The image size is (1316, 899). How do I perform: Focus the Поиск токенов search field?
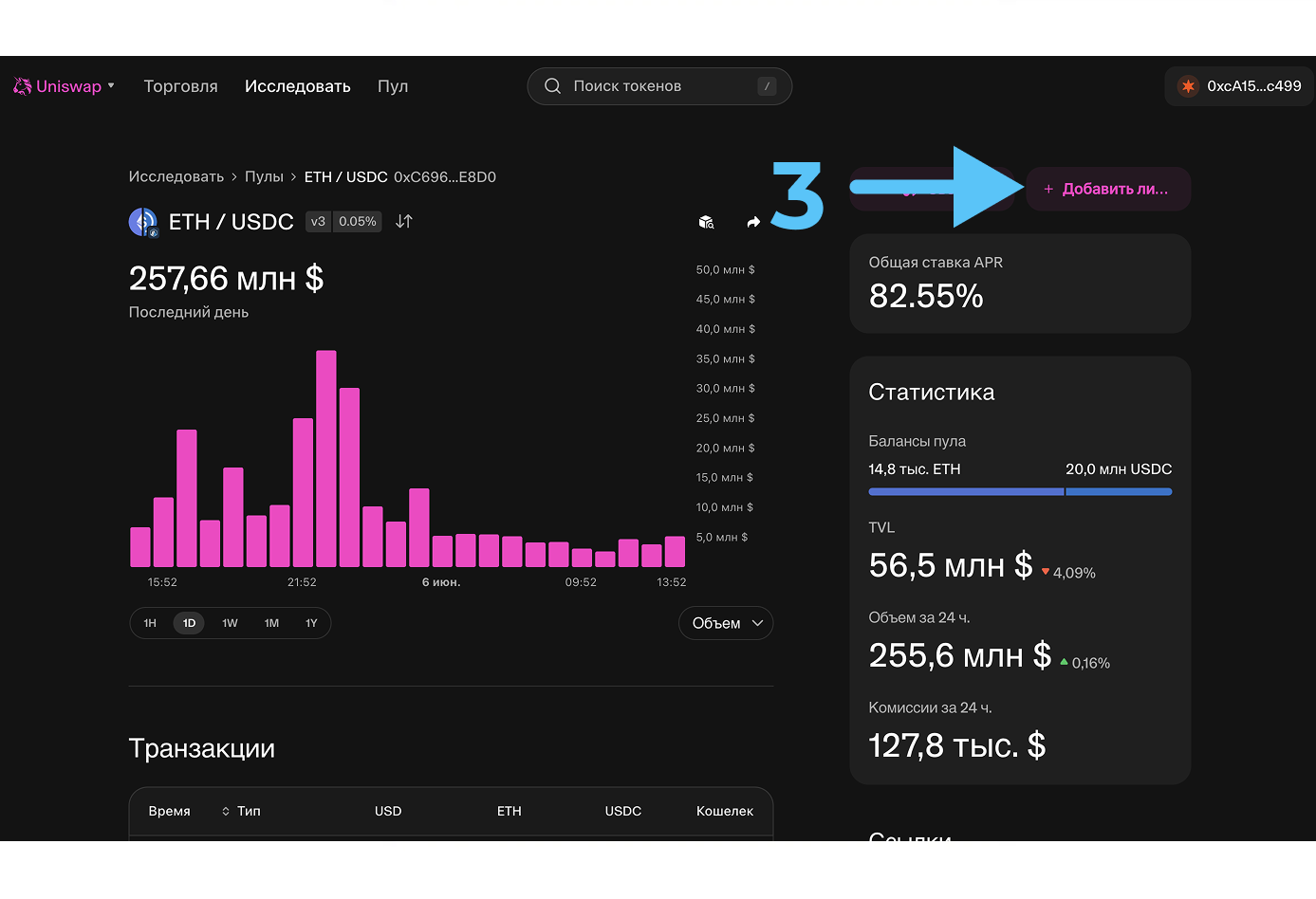(x=659, y=86)
